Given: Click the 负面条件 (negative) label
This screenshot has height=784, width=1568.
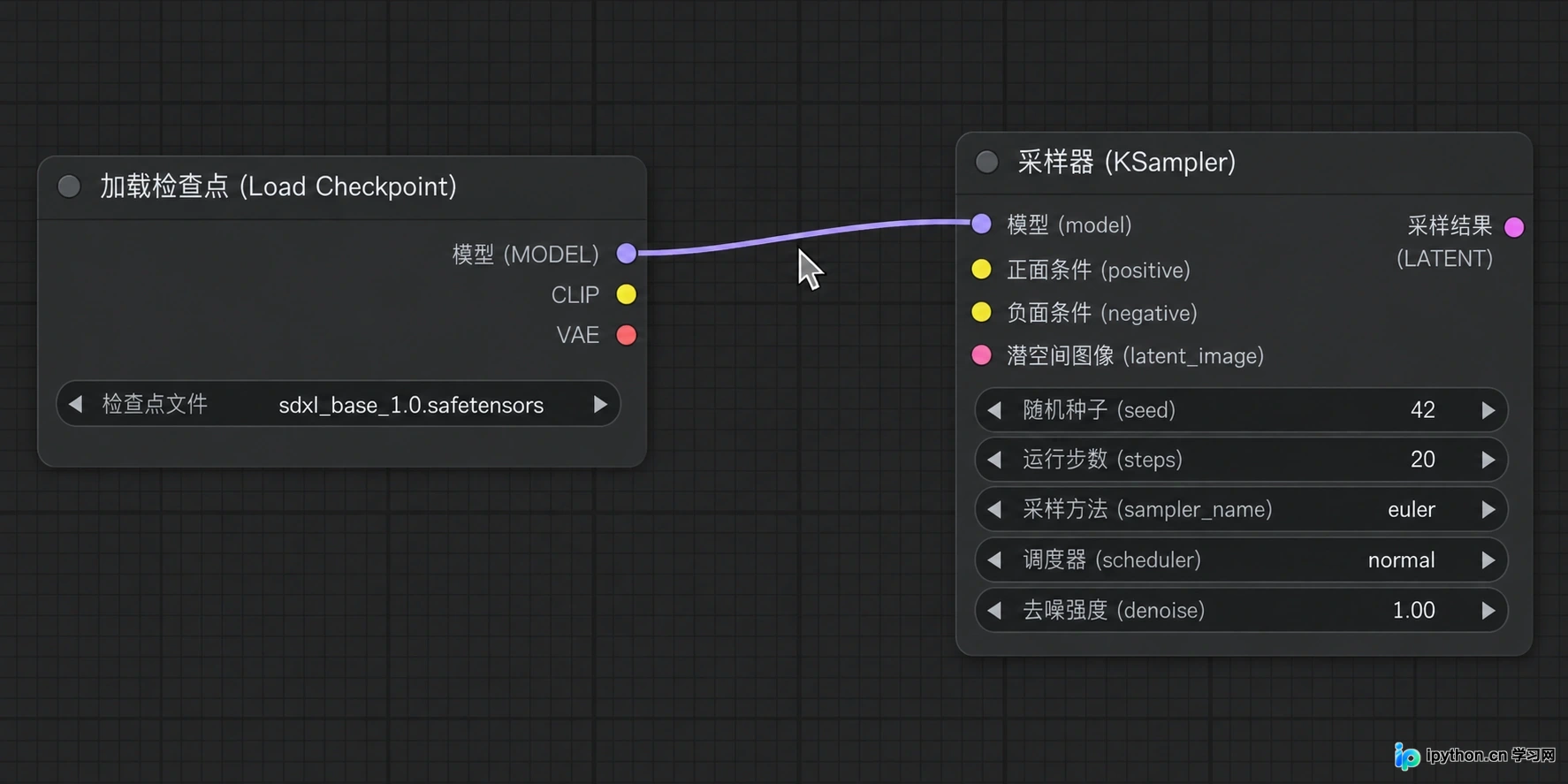Looking at the screenshot, I should coord(1102,312).
